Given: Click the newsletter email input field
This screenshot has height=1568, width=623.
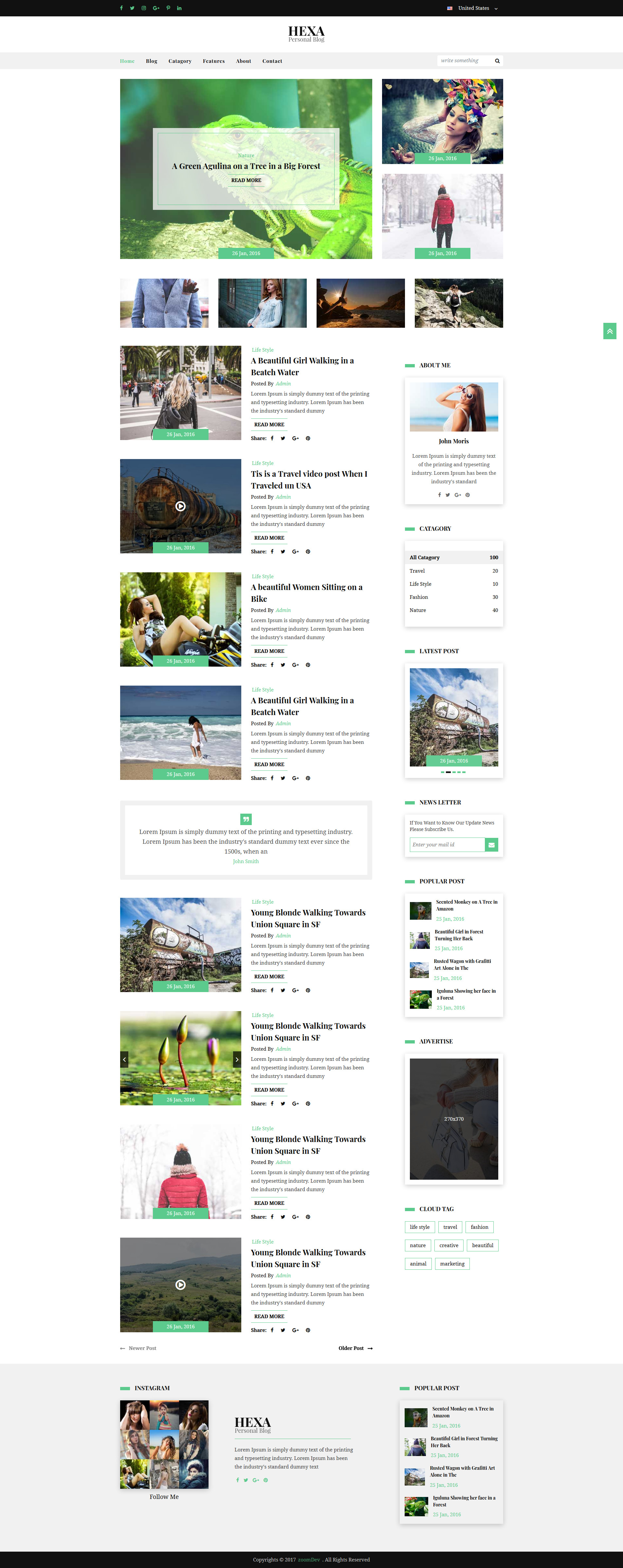Looking at the screenshot, I should pyautogui.click(x=447, y=844).
